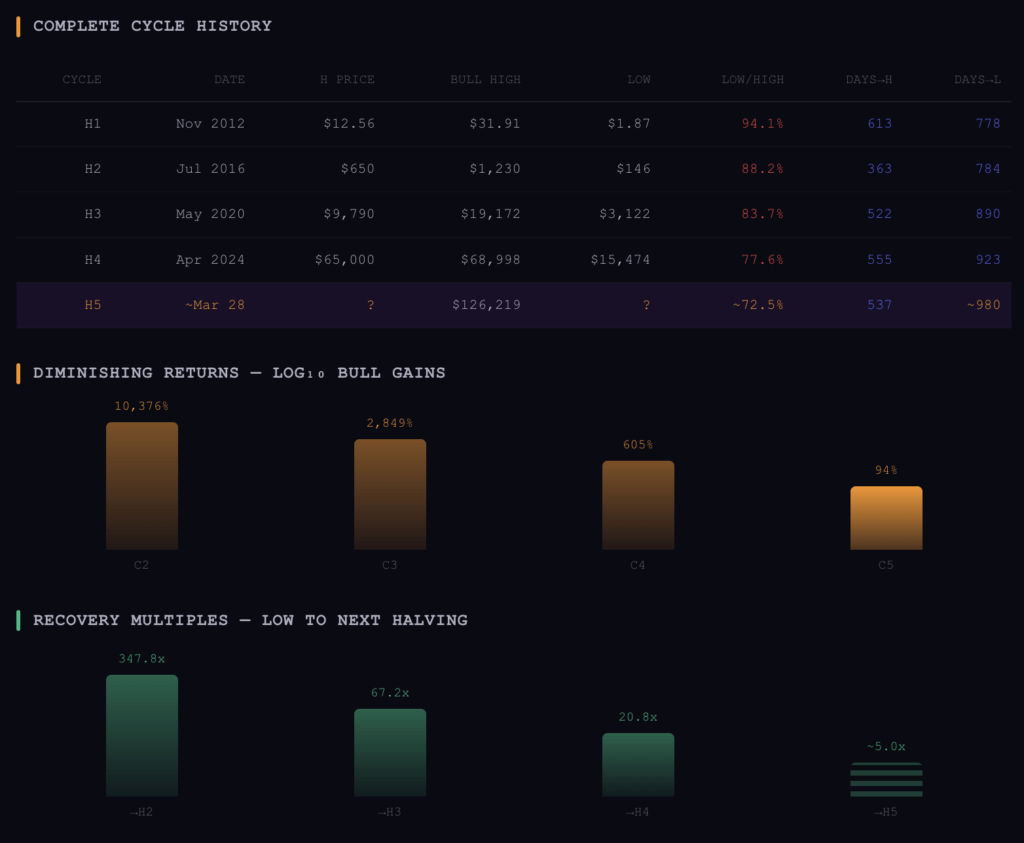
Task: Select the C3 bull gains bar
Action: click(390, 494)
